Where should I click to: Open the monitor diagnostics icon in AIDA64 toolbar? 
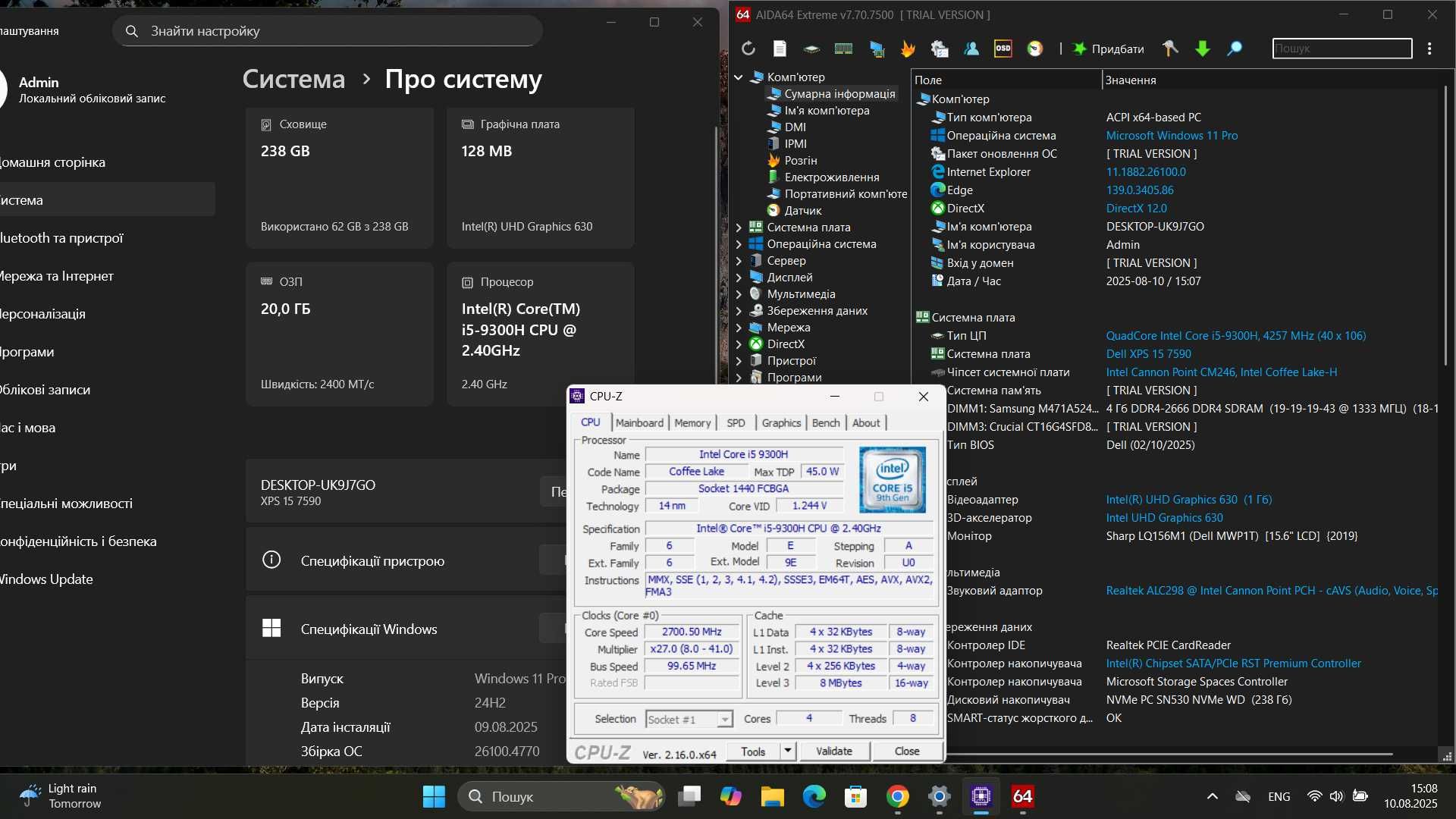[877, 49]
